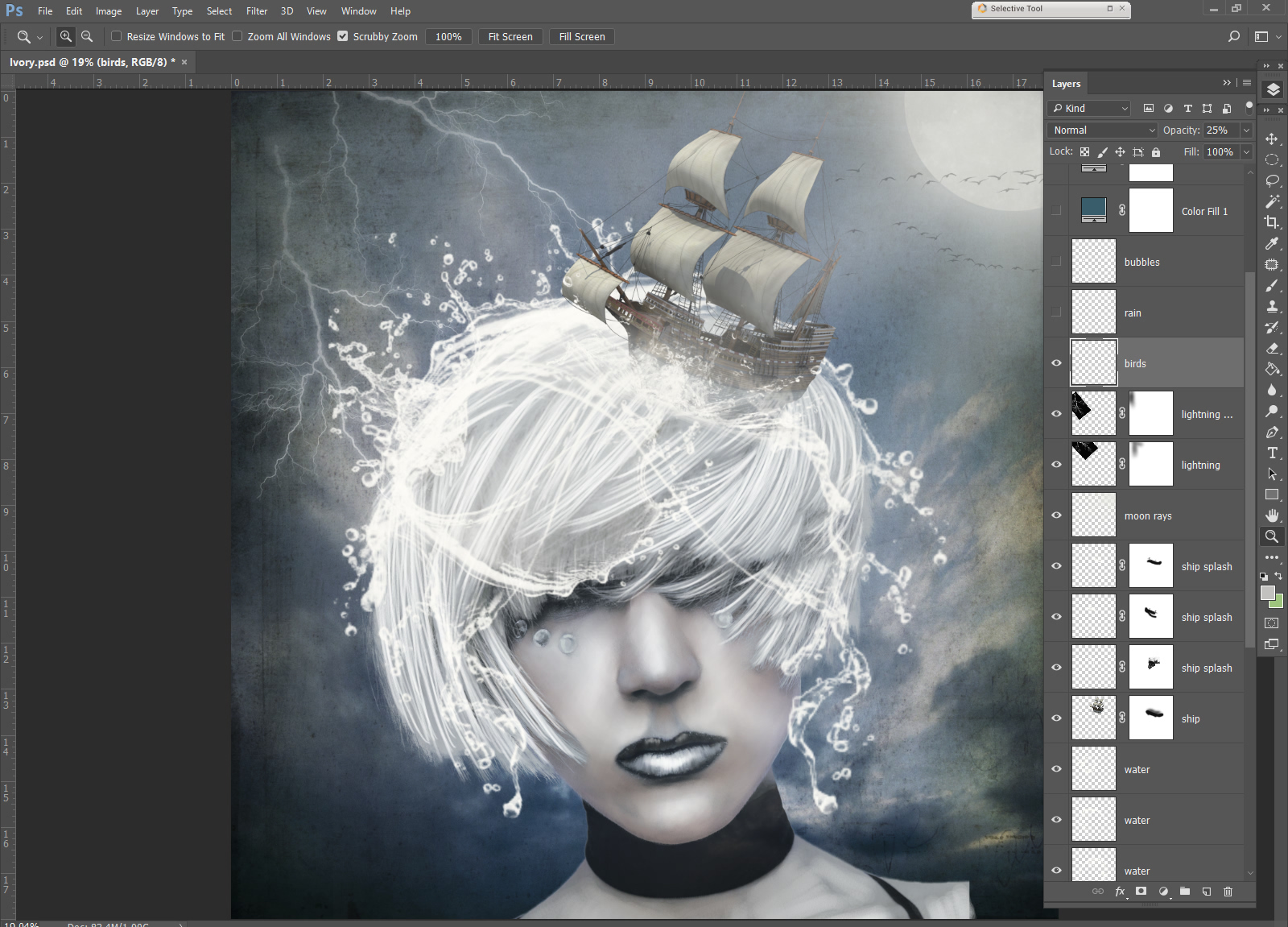1288x927 pixels.
Task: Hide the moon rays layer
Action: (x=1056, y=515)
